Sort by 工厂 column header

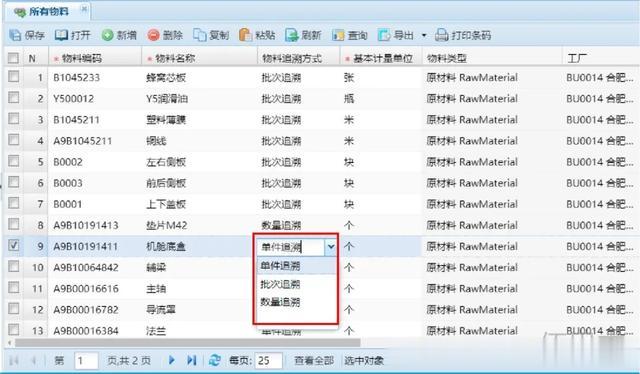(601, 58)
